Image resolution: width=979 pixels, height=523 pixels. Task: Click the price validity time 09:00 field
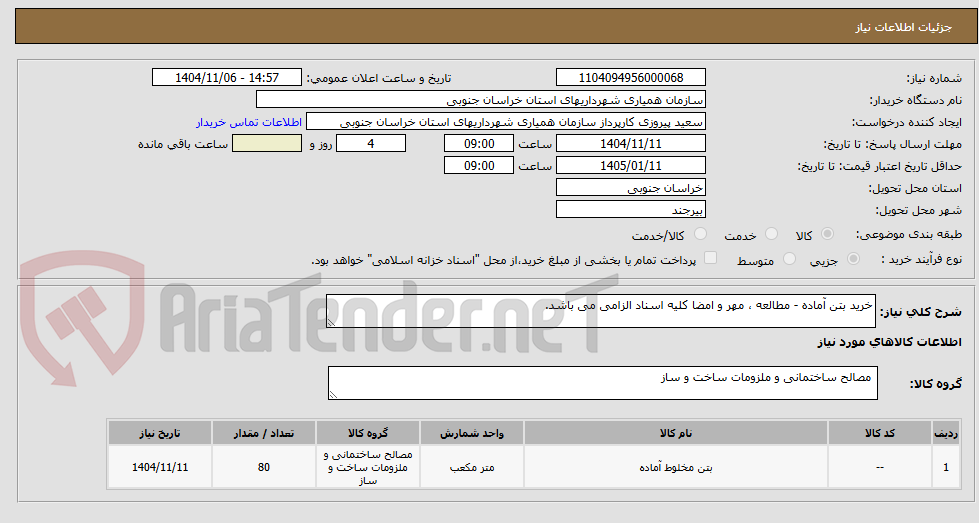[x=479, y=165]
